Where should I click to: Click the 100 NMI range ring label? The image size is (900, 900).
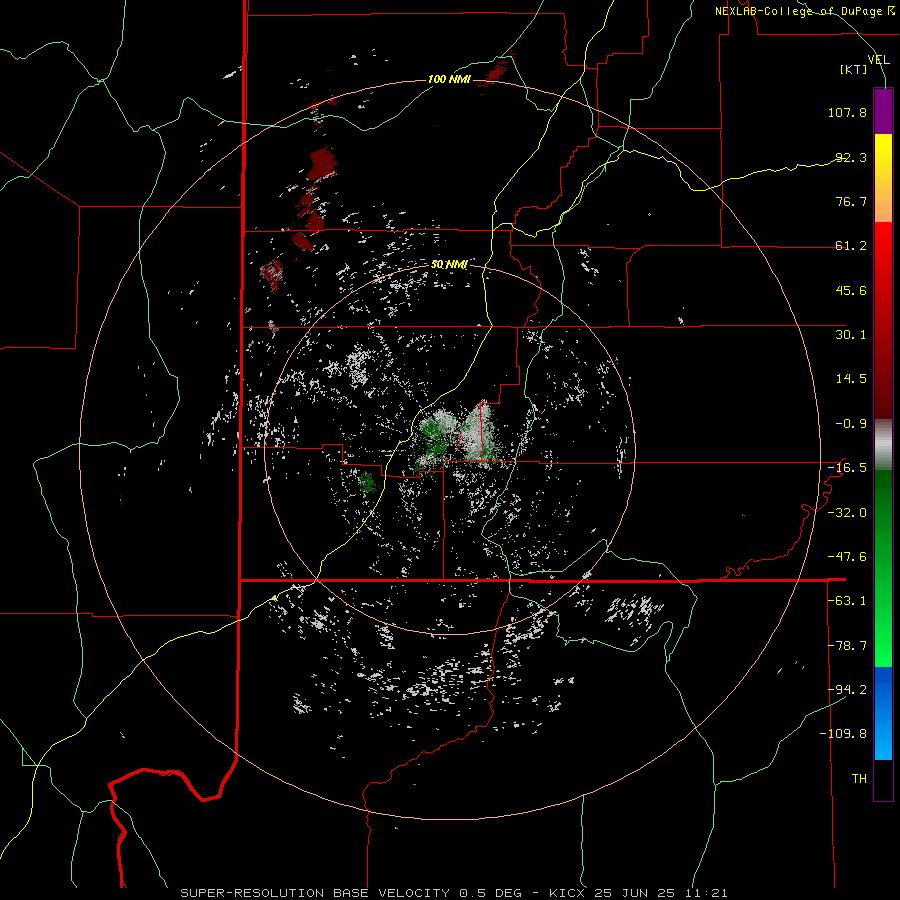click(x=449, y=79)
